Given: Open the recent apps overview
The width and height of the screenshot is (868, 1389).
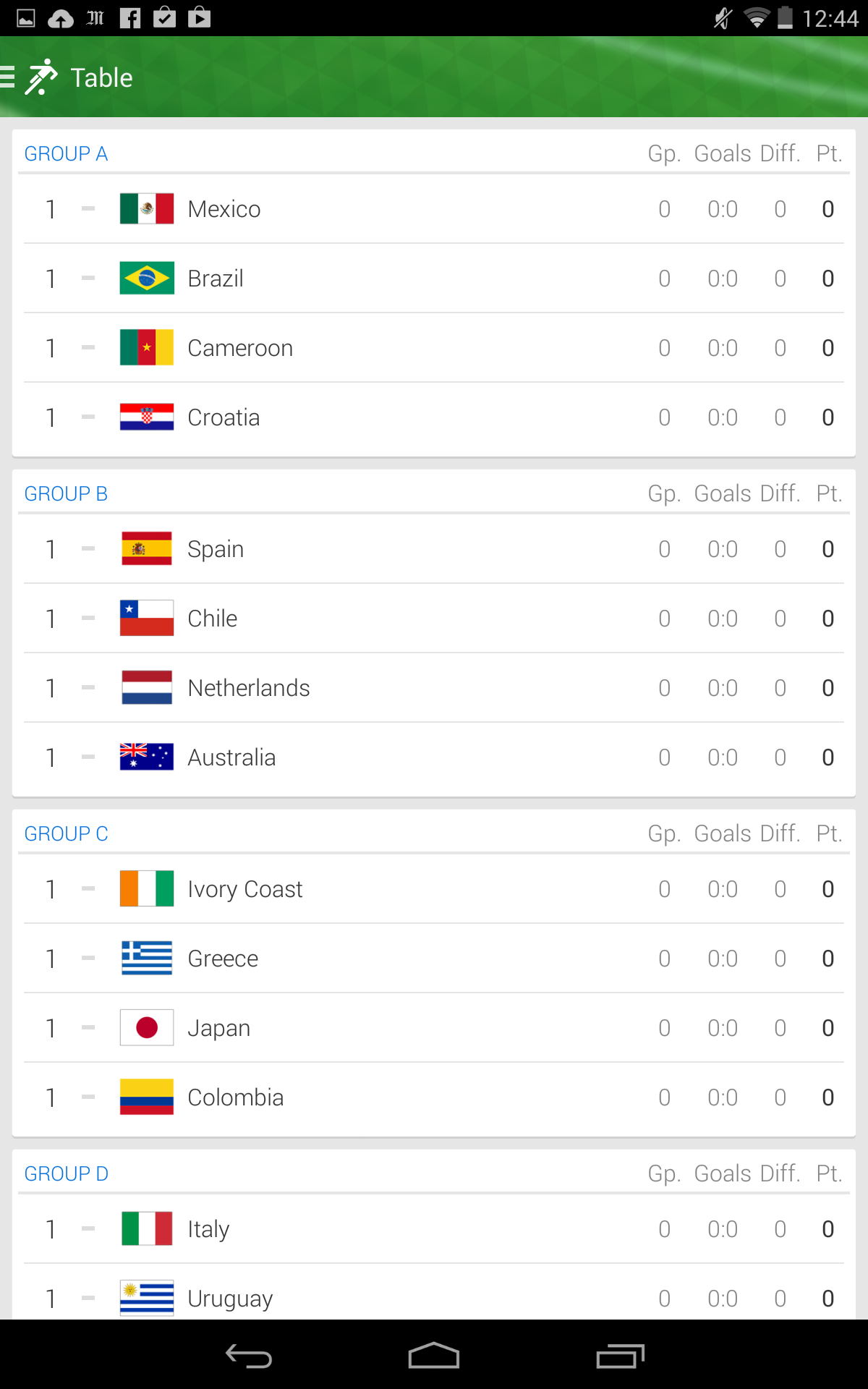Looking at the screenshot, I should click(620, 1356).
